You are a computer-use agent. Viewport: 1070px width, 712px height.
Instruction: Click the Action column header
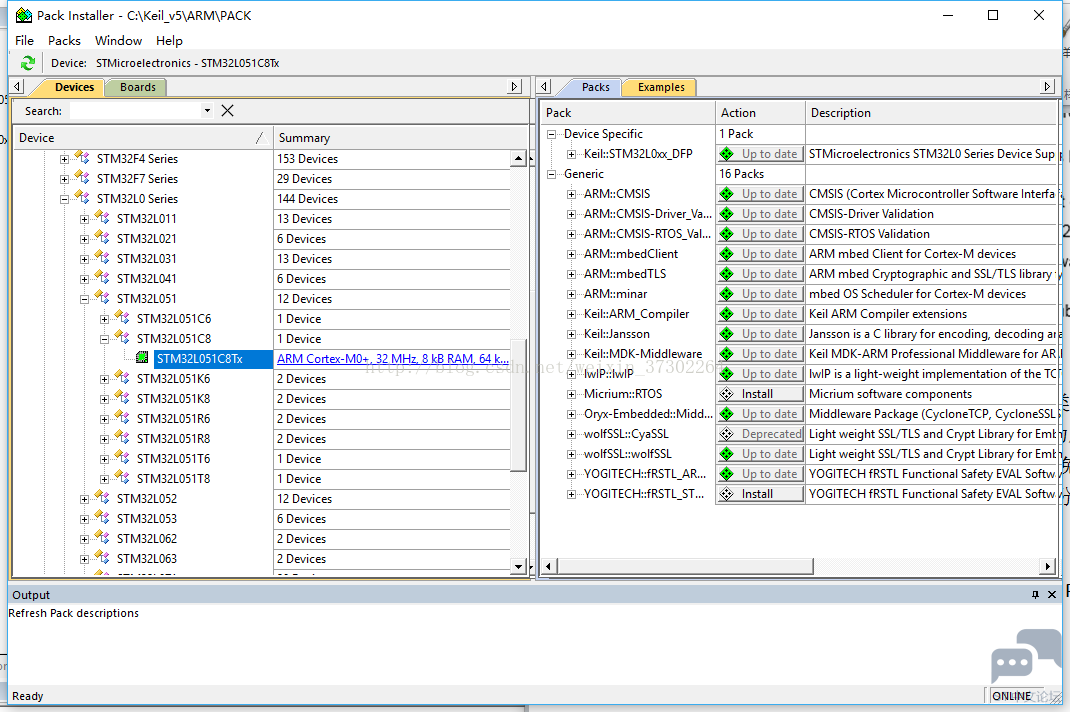coord(760,113)
